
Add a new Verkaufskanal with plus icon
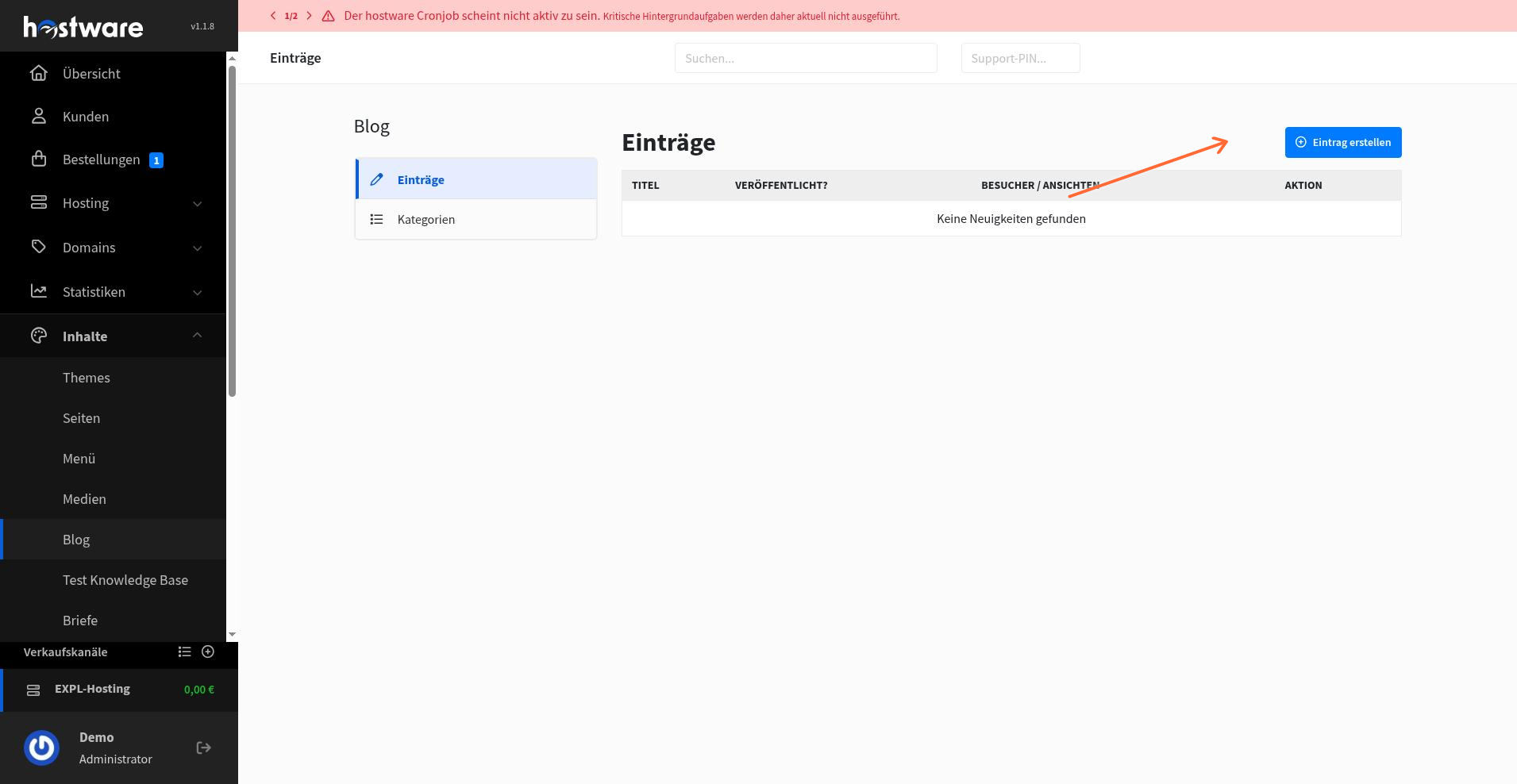point(208,651)
